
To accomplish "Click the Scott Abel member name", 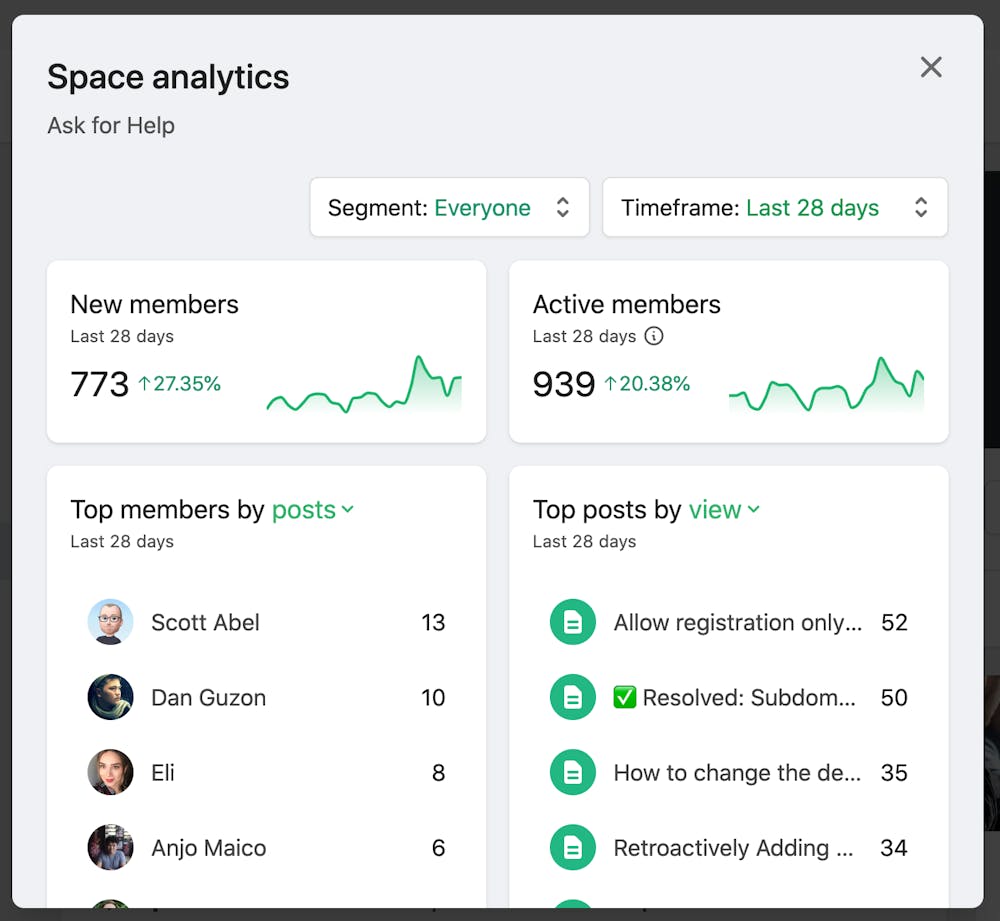I will click(x=205, y=622).
